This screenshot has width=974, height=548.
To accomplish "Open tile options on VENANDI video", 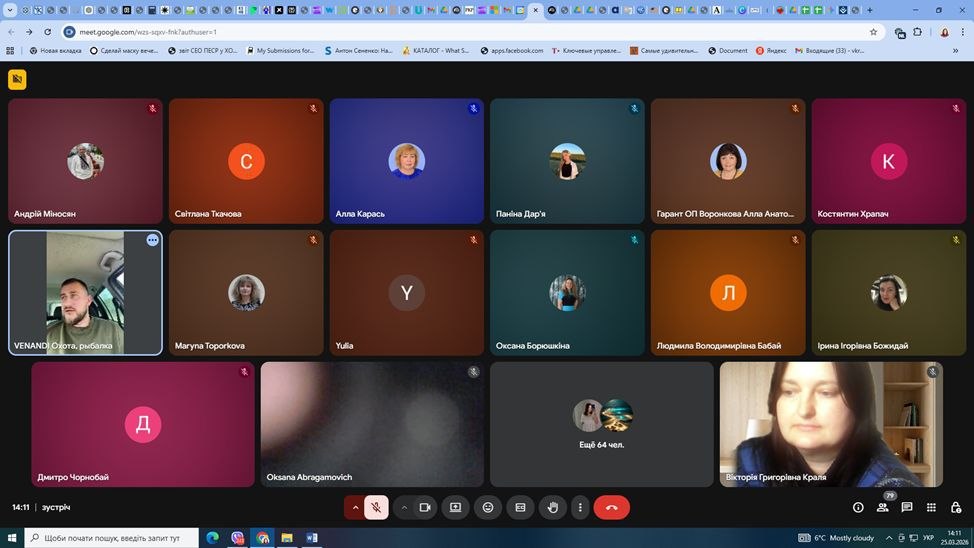I will point(152,240).
